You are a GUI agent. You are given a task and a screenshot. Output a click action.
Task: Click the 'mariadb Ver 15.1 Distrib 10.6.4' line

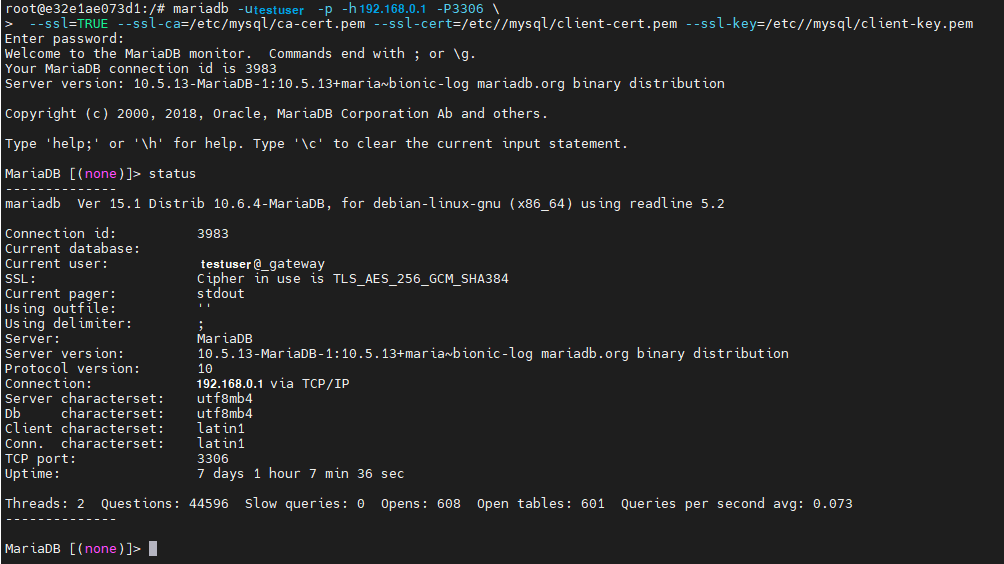(364, 204)
